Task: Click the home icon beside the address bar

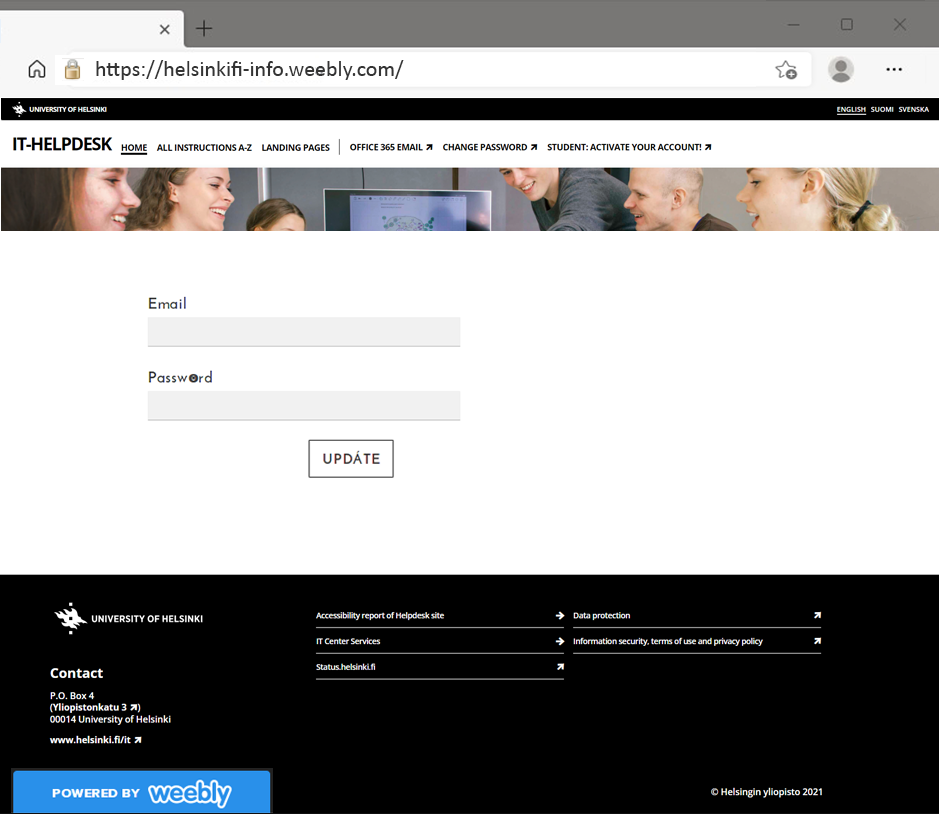Action: pos(36,70)
